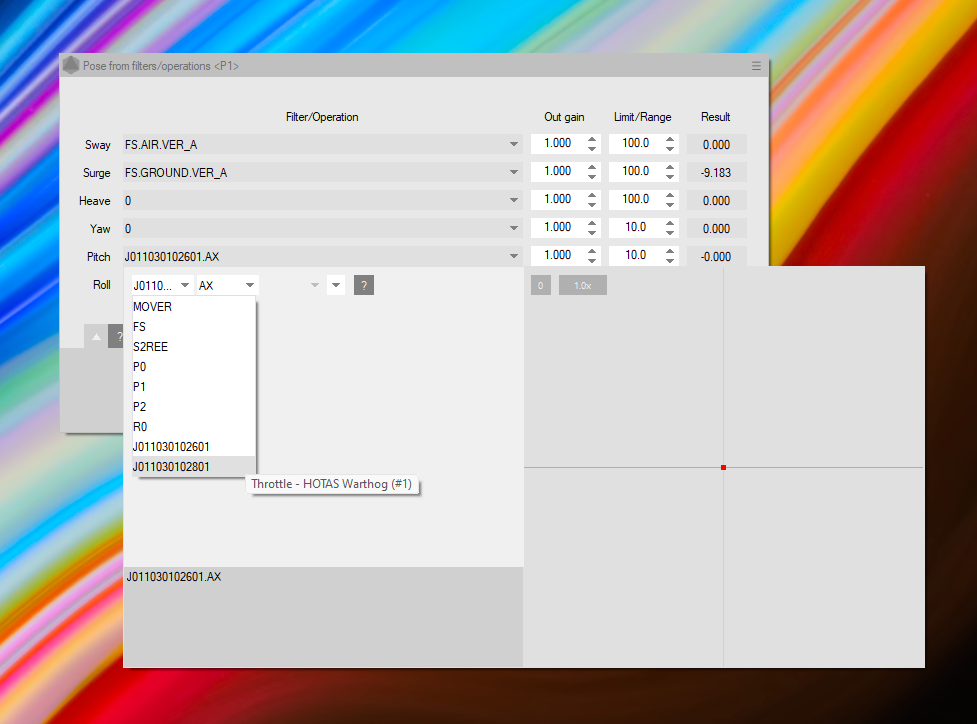This screenshot has width=977, height=724.
Task: Click the 0 reset button above the graph
Action: [540, 286]
